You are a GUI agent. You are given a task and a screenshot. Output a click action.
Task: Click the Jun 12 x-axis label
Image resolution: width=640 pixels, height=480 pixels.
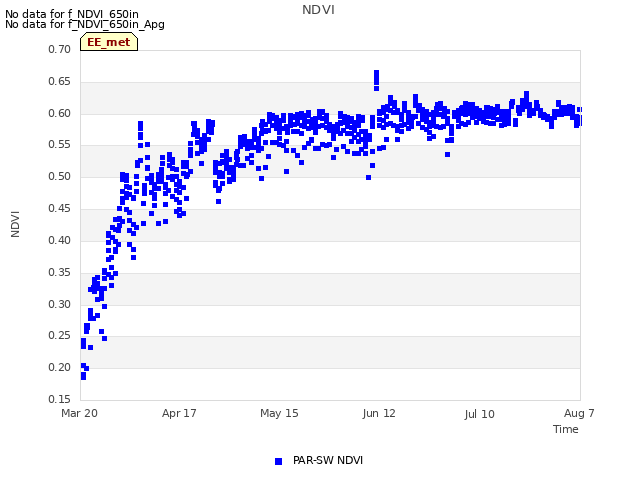(379, 413)
